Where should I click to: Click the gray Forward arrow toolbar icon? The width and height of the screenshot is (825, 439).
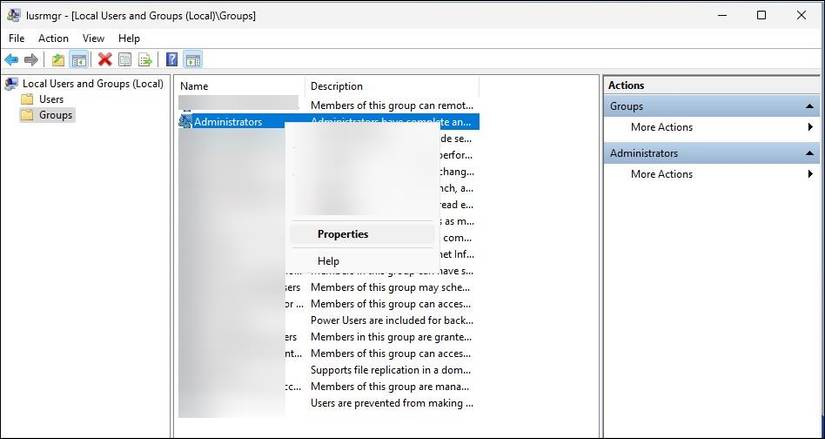[x=31, y=59]
